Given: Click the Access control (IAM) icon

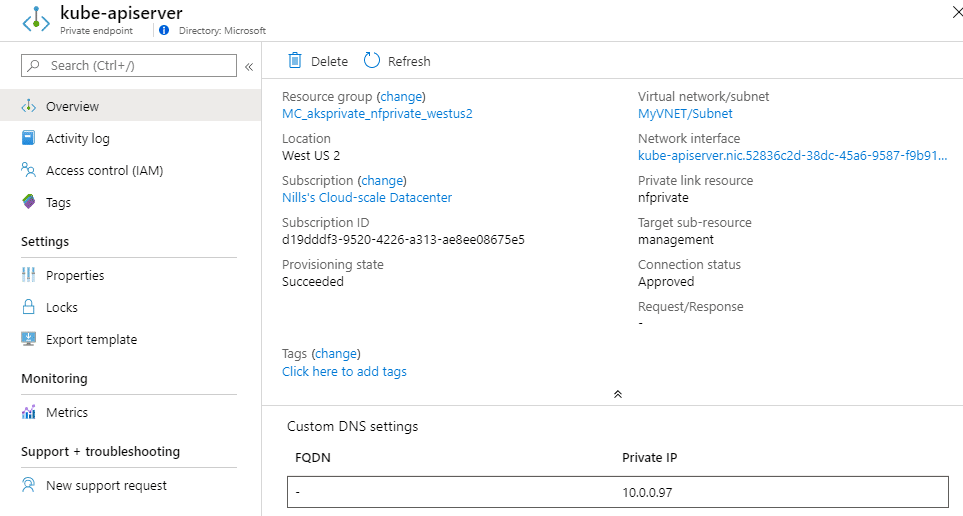Looking at the screenshot, I should [28, 170].
